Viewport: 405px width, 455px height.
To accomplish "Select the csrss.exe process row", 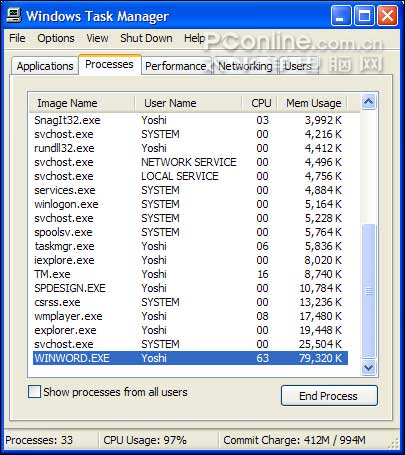I will coord(190,302).
